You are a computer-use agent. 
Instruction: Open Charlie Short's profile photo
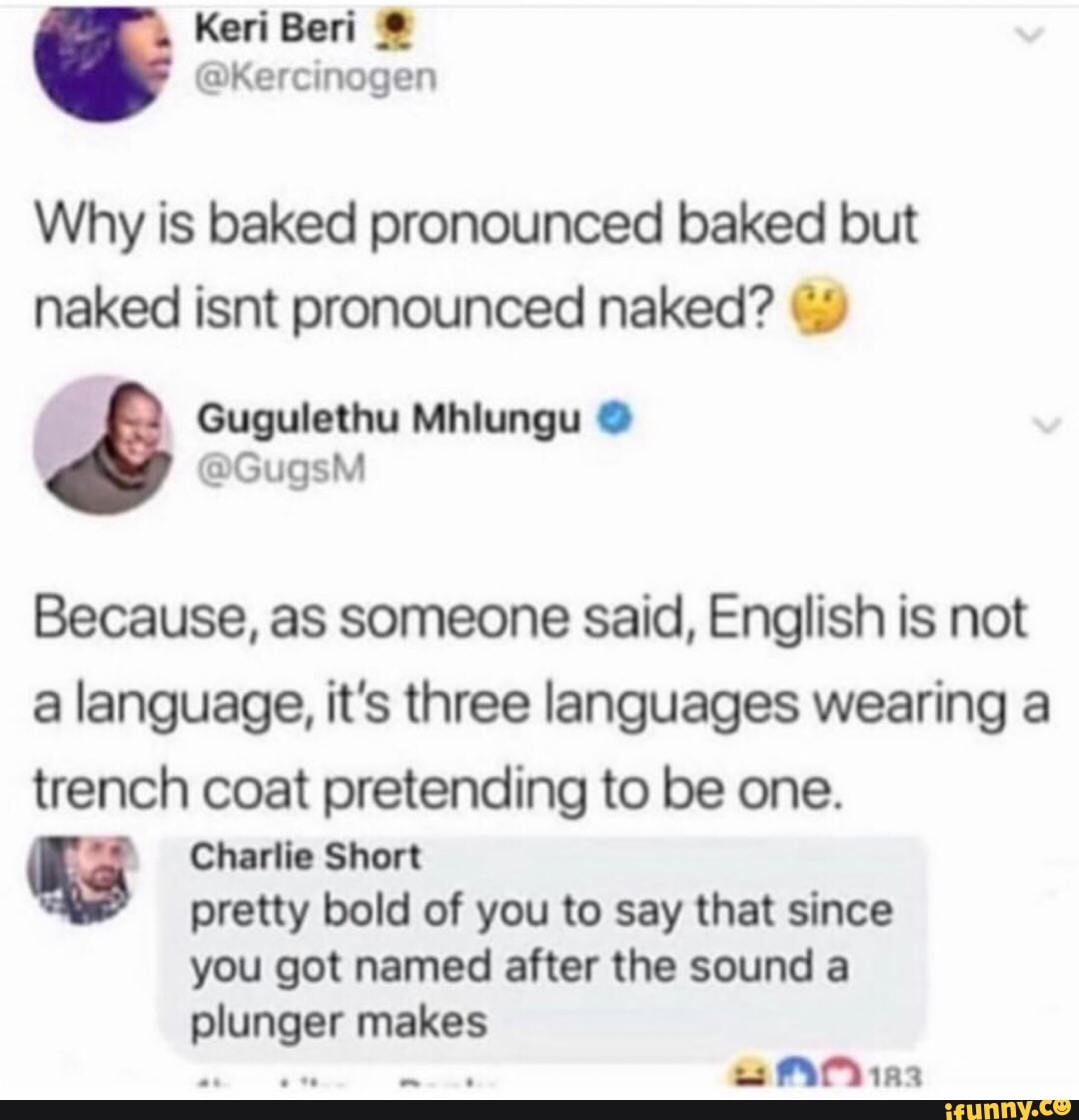pos(83,879)
